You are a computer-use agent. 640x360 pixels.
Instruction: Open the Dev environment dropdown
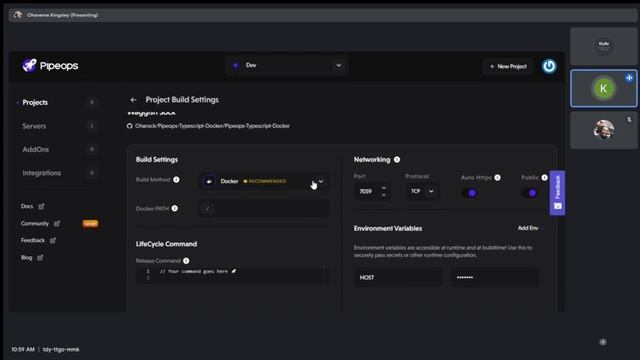coord(287,65)
